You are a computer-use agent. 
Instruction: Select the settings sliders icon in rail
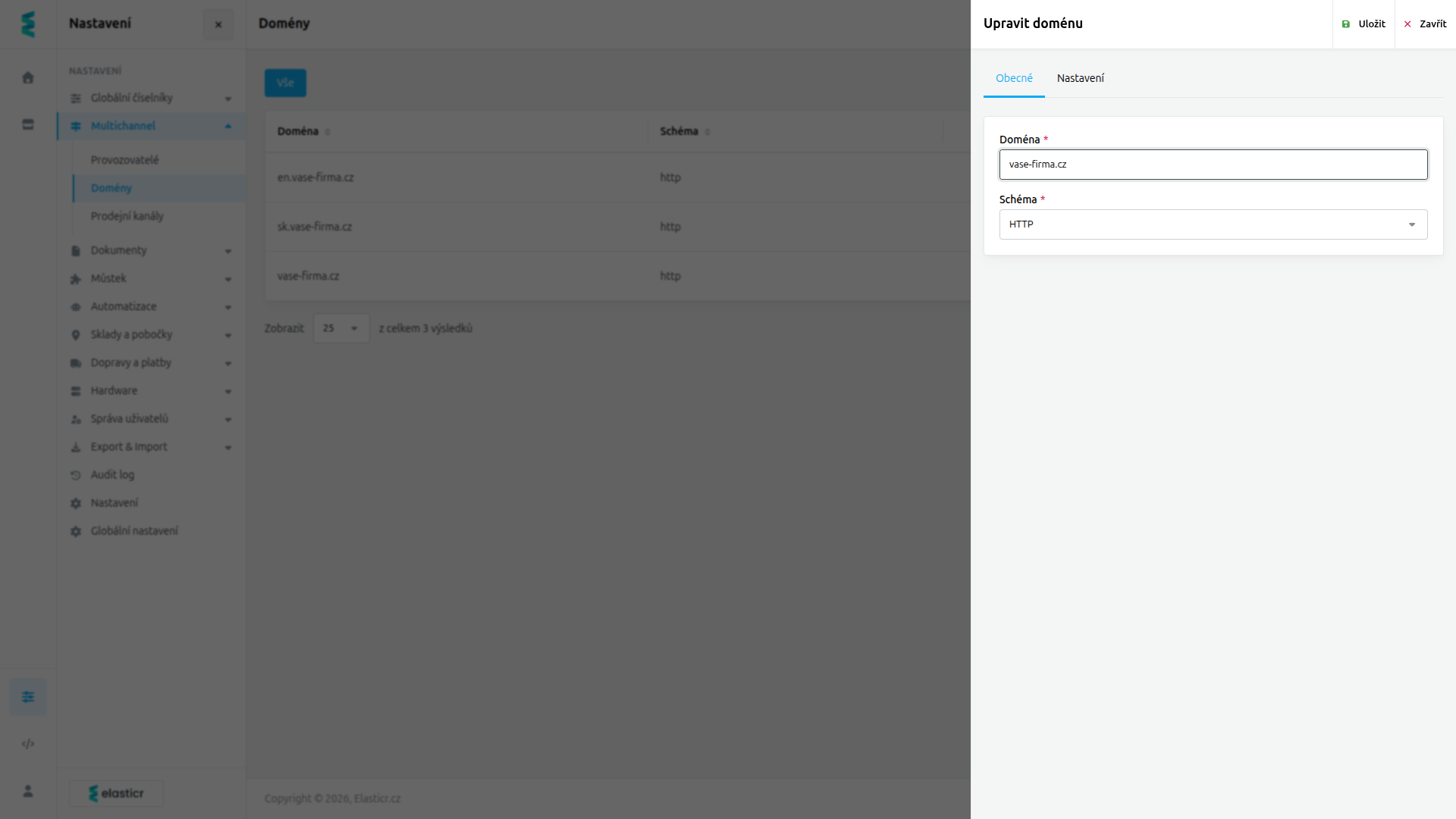(28, 697)
